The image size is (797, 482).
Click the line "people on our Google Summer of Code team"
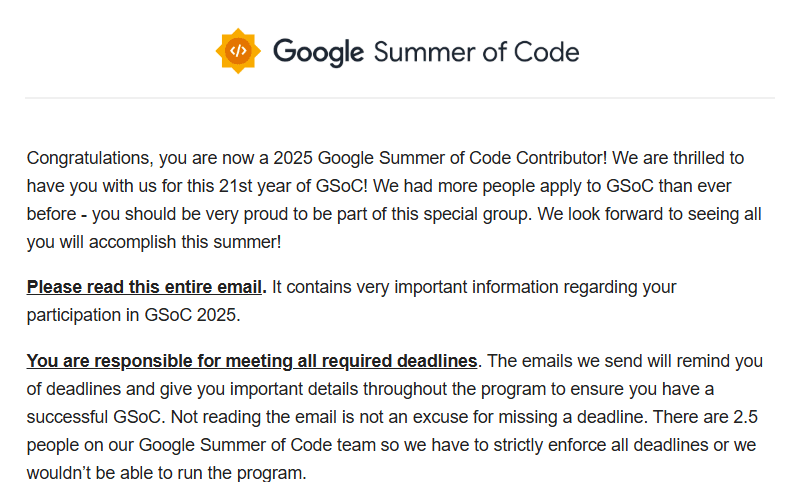click(200, 444)
